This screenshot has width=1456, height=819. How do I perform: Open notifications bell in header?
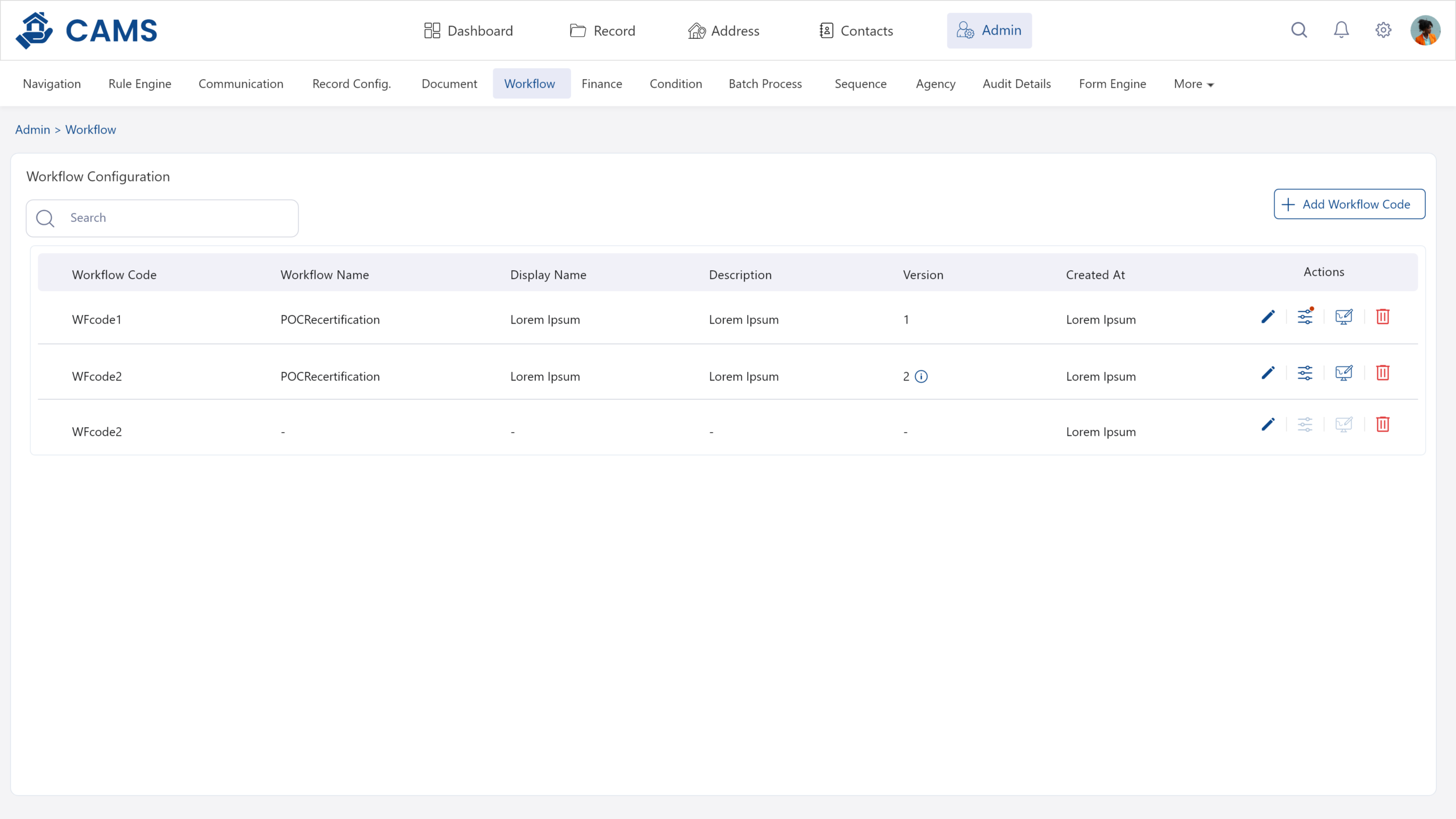(1341, 30)
